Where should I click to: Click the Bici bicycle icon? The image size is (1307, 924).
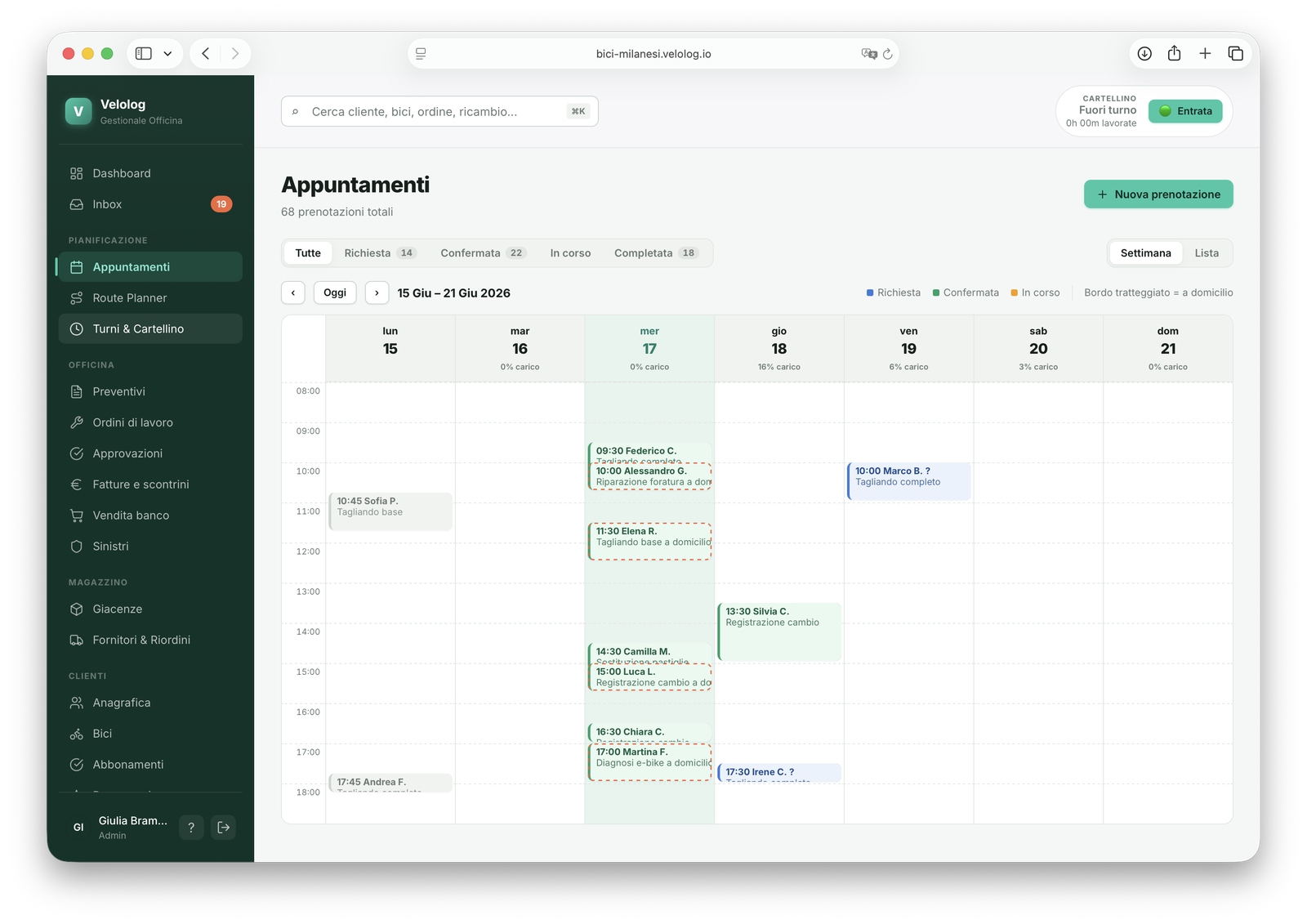coord(76,734)
